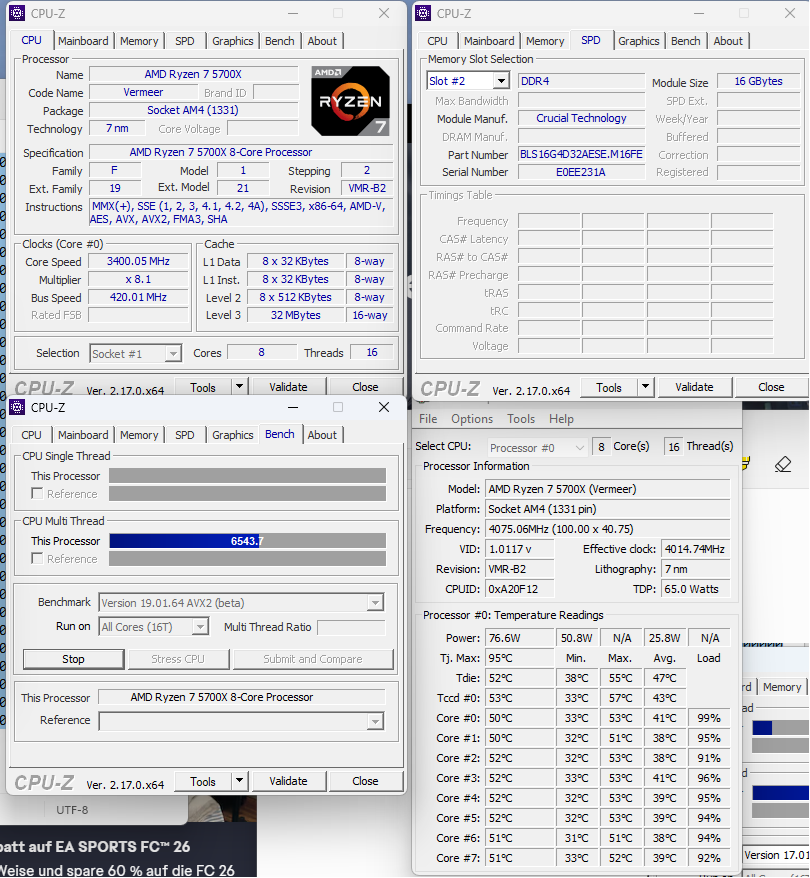The image size is (810, 878).
Task: Open Help menu in Core Temp
Action: pos(561,419)
